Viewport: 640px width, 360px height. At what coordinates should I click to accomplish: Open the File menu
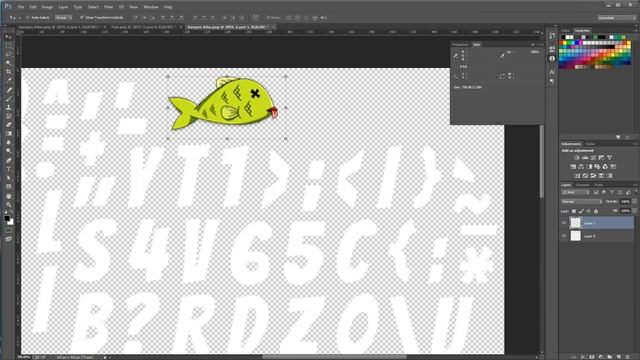(x=20, y=7)
